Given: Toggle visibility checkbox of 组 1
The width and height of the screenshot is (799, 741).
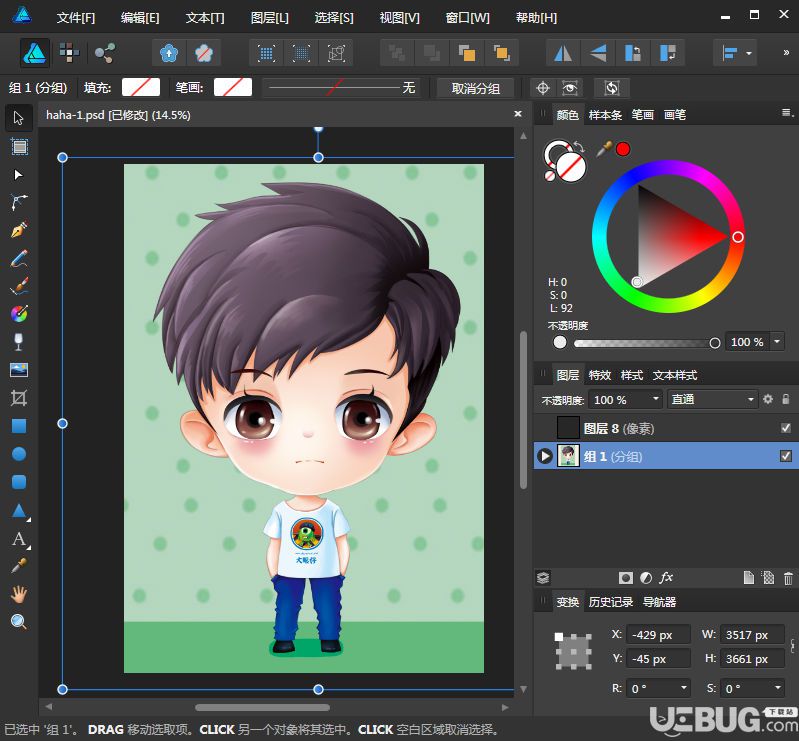Looking at the screenshot, I should 786,456.
